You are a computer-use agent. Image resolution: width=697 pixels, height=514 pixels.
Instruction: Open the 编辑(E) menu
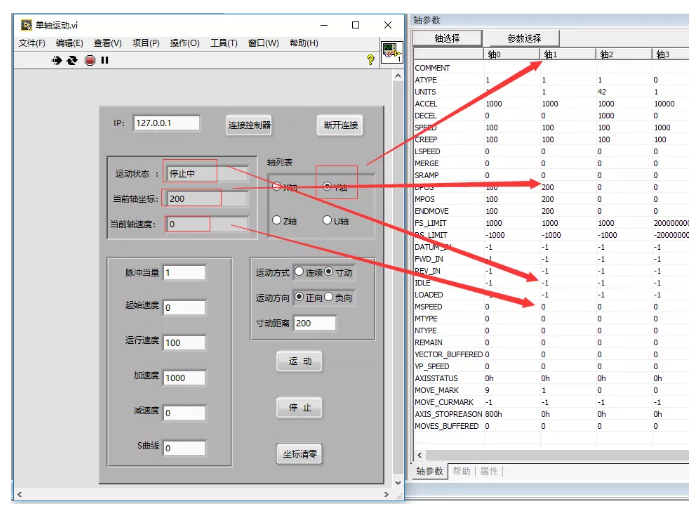click(x=69, y=43)
